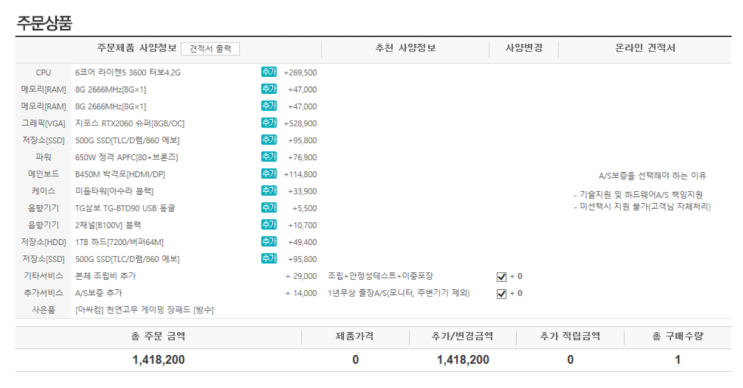Image resolution: width=743 pixels, height=388 pixels.
Task: Click the 사은품 row label
Action: coord(43,310)
